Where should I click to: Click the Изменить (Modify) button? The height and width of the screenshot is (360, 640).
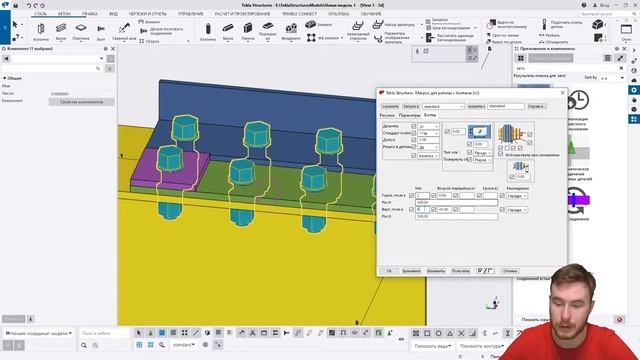point(436,271)
